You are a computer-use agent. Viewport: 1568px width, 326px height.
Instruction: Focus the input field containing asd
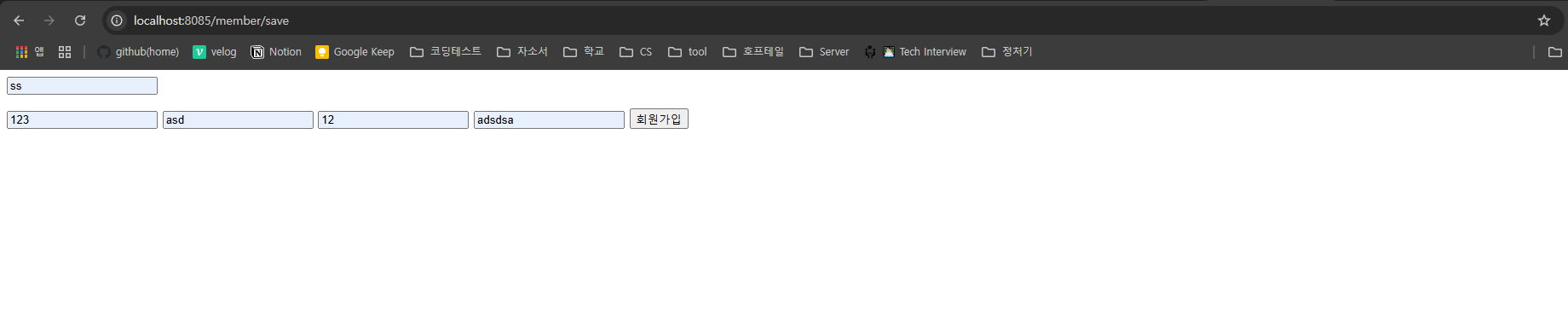tap(238, 119)
